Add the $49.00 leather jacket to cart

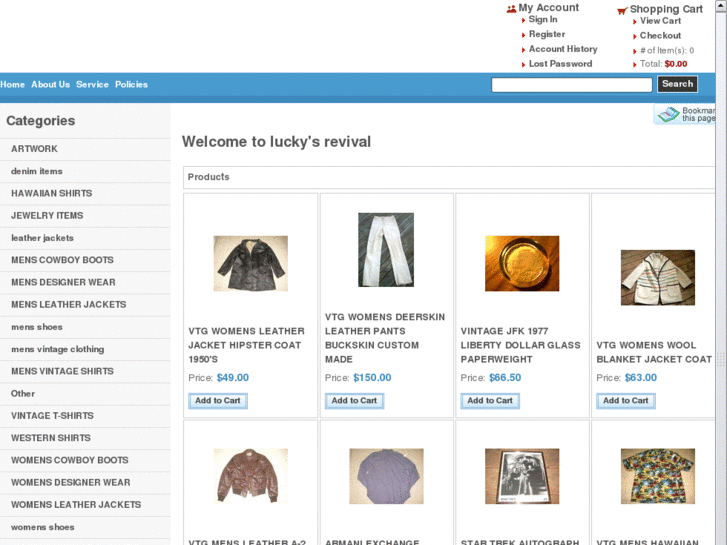[x=218, y=401]
